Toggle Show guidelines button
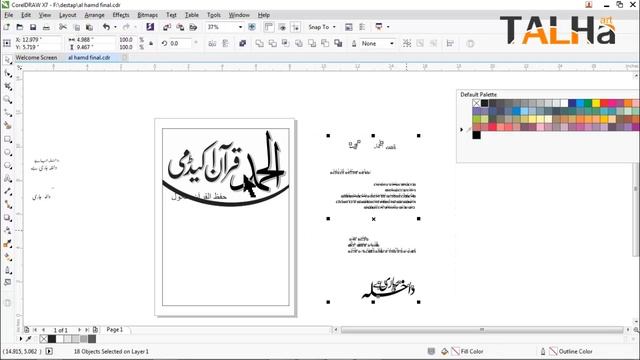This screenshot has height=360, width=640. (x=296, y=27)
